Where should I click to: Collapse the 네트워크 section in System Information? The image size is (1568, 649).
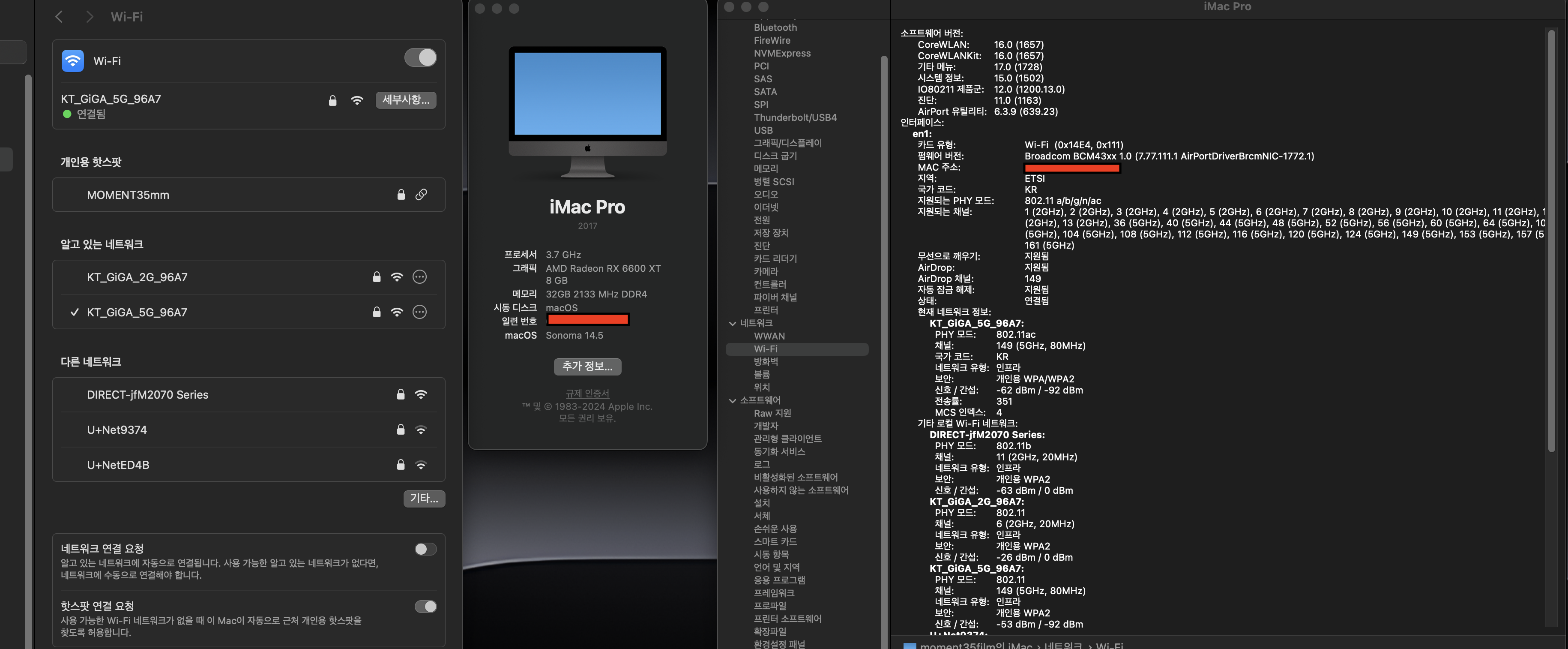pos(732,323)
